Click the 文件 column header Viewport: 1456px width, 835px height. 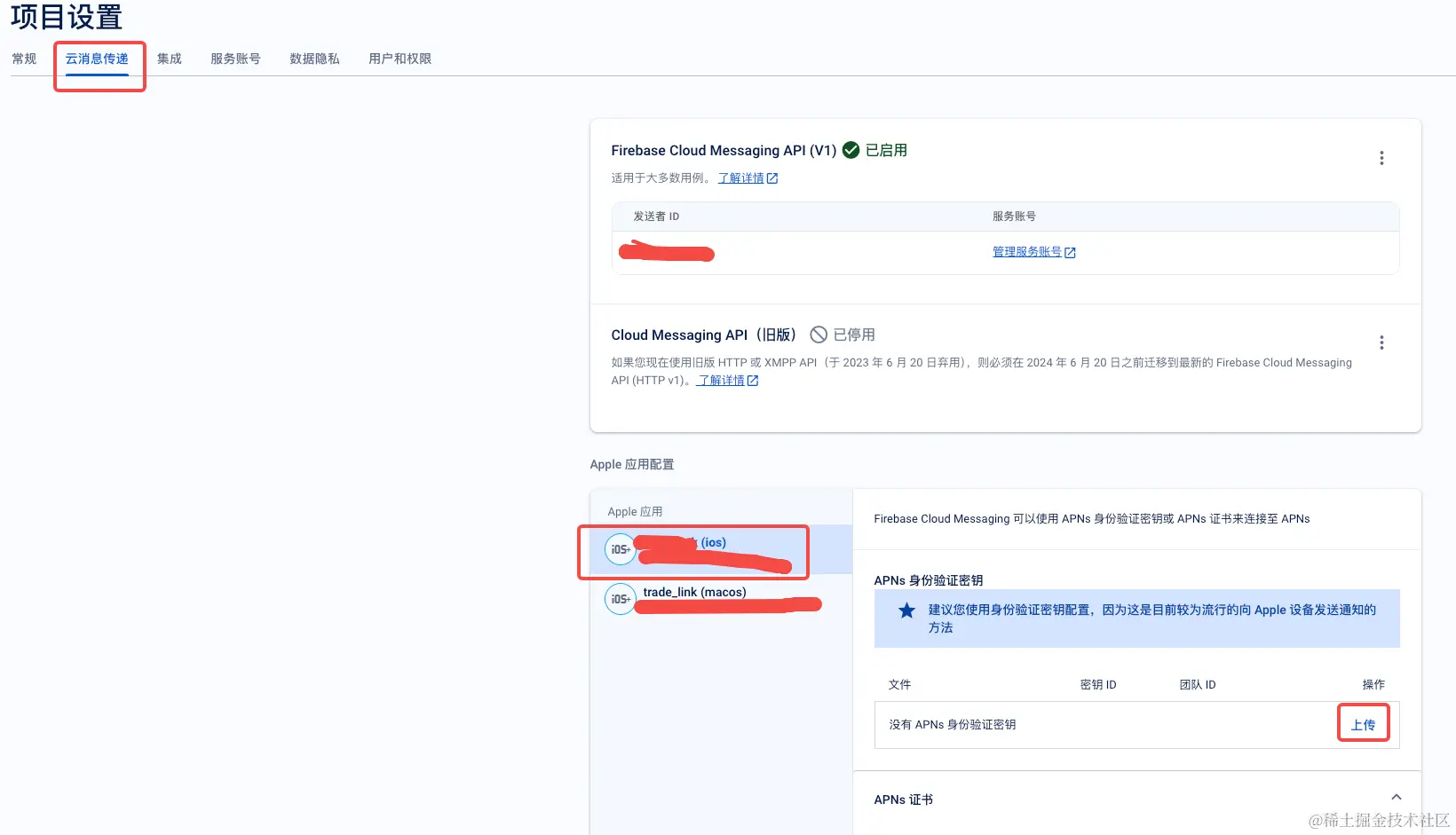(x=899, y=685)
